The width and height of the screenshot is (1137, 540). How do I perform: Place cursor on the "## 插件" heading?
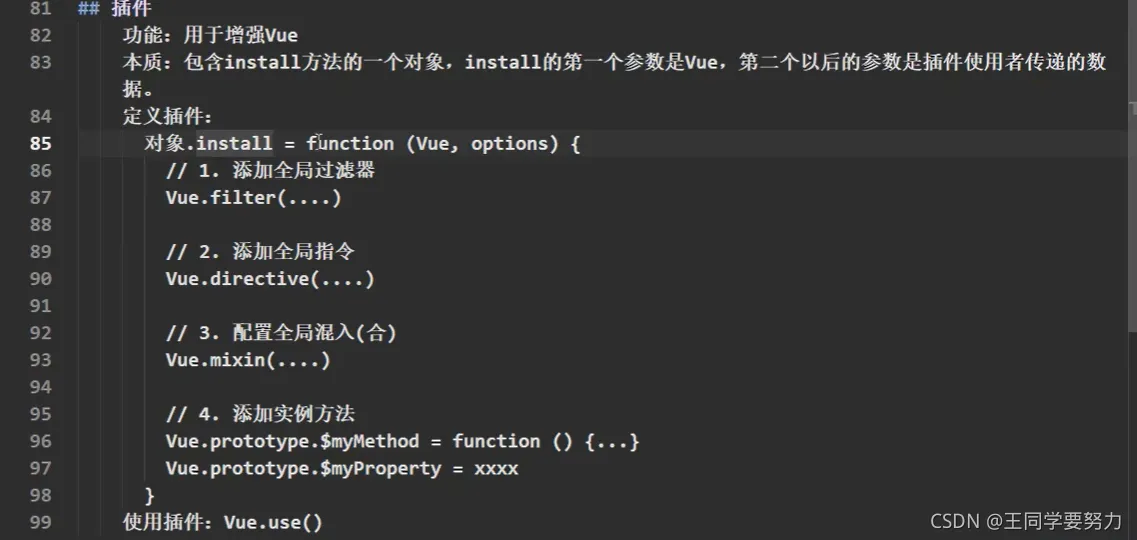pyautogui.click(x=115, y=9)
